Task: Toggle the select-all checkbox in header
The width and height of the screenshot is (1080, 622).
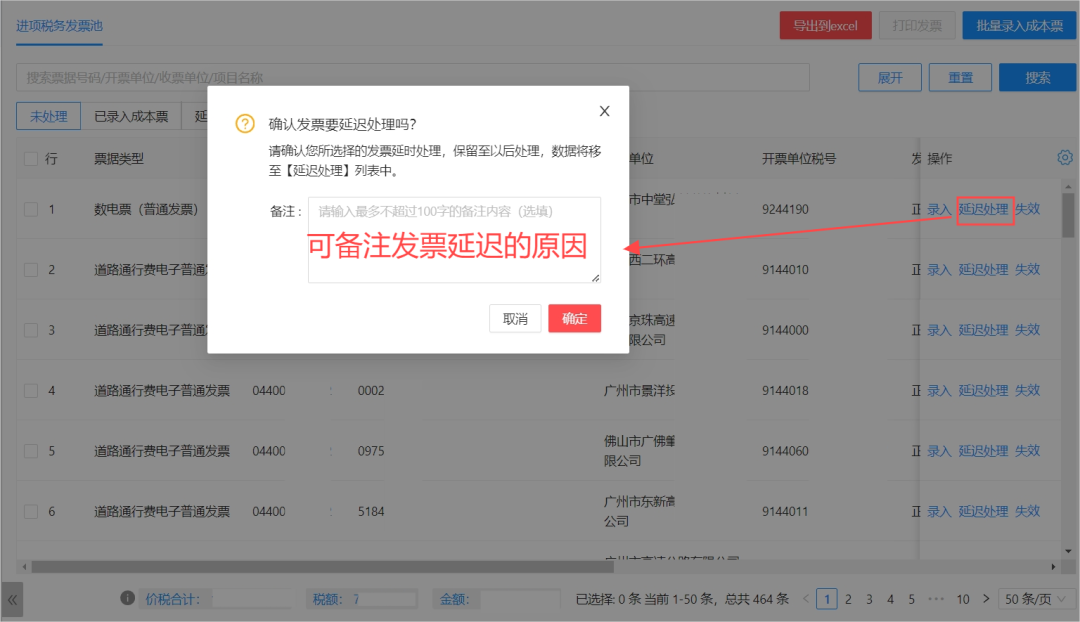Action: click(30, 159)
